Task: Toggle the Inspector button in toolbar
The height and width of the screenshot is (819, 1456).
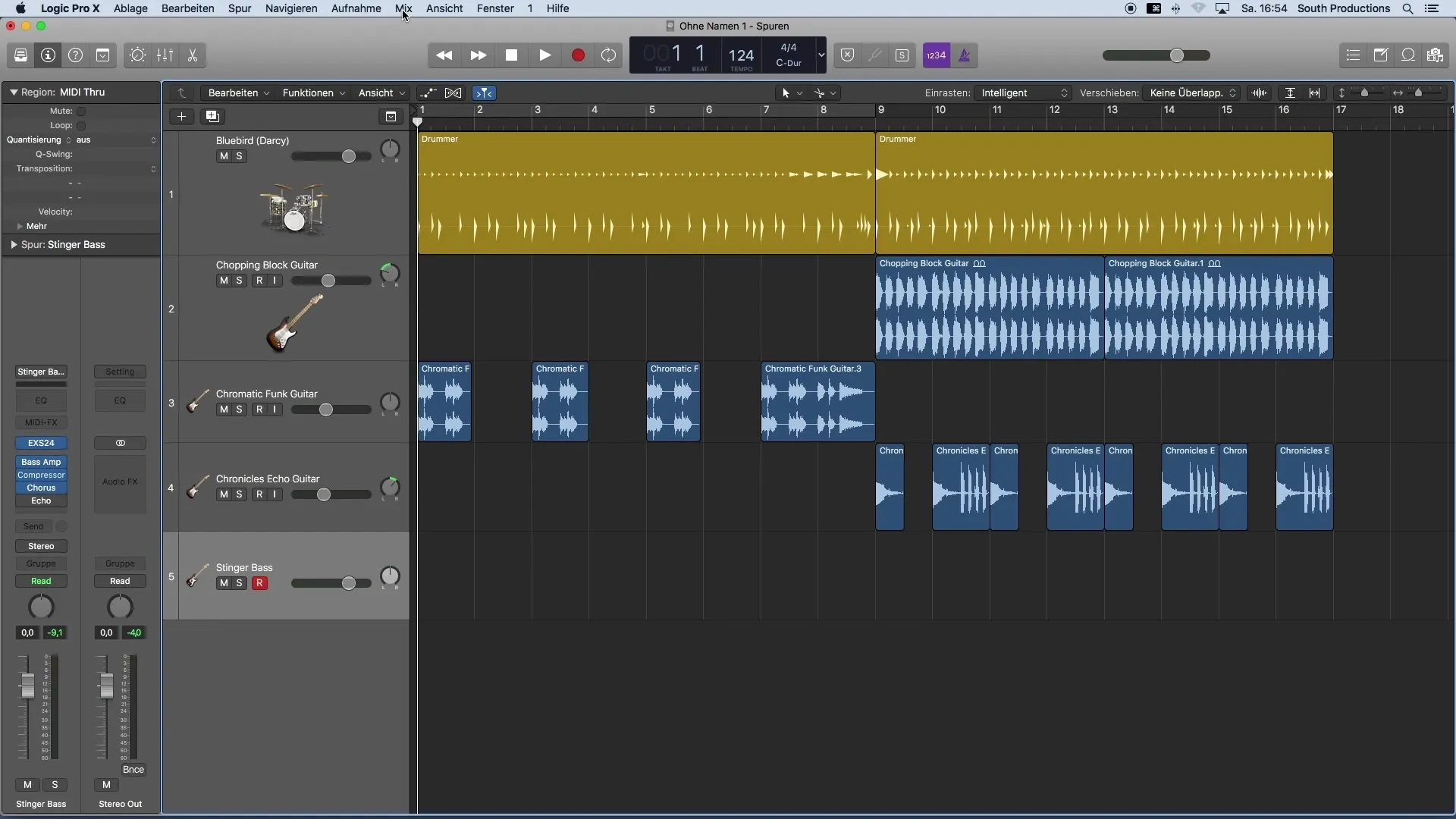Action: point(48,55)
